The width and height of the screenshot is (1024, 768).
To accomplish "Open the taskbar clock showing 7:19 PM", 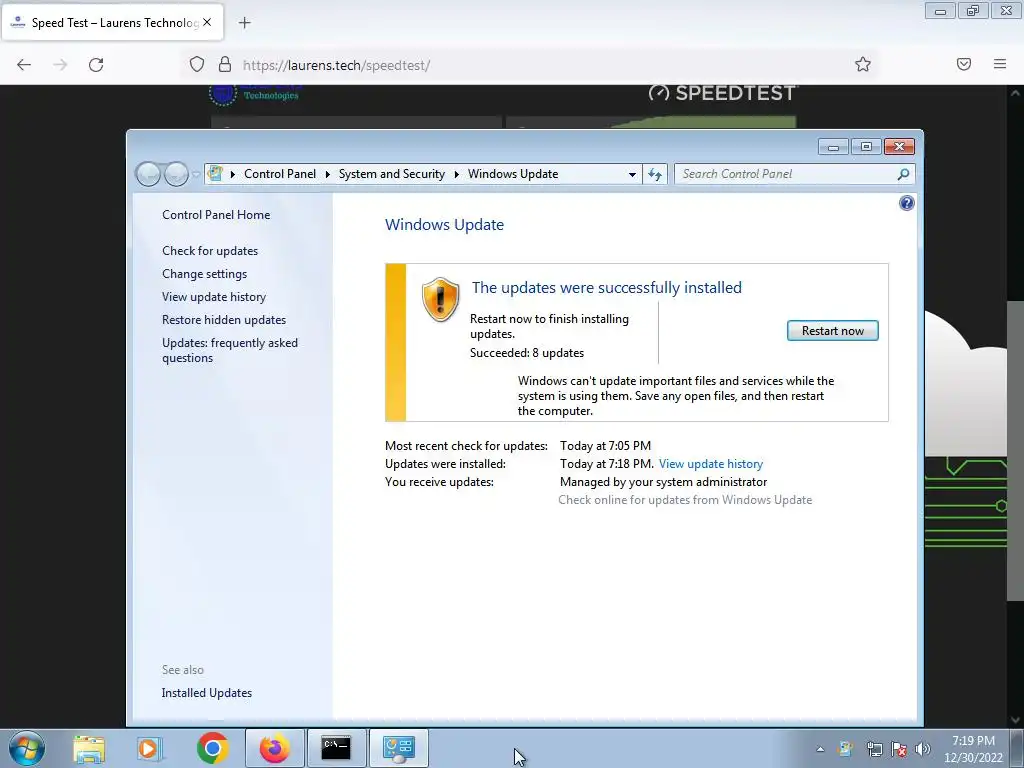I will [x=973, y=749].
